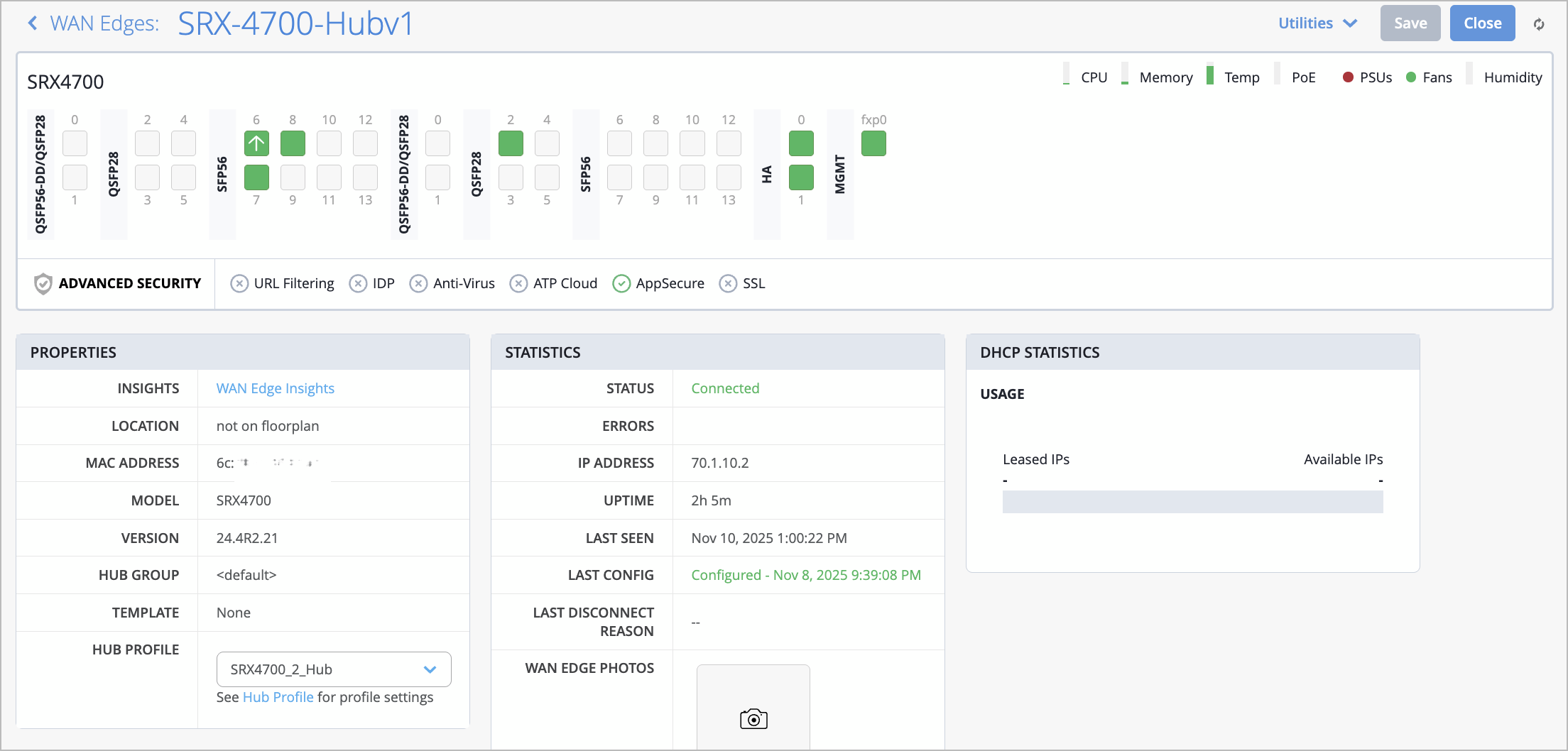Click the SSL disabled status icon
Image resolution: width=1568 pixels, height=751 pixels.
728,284
